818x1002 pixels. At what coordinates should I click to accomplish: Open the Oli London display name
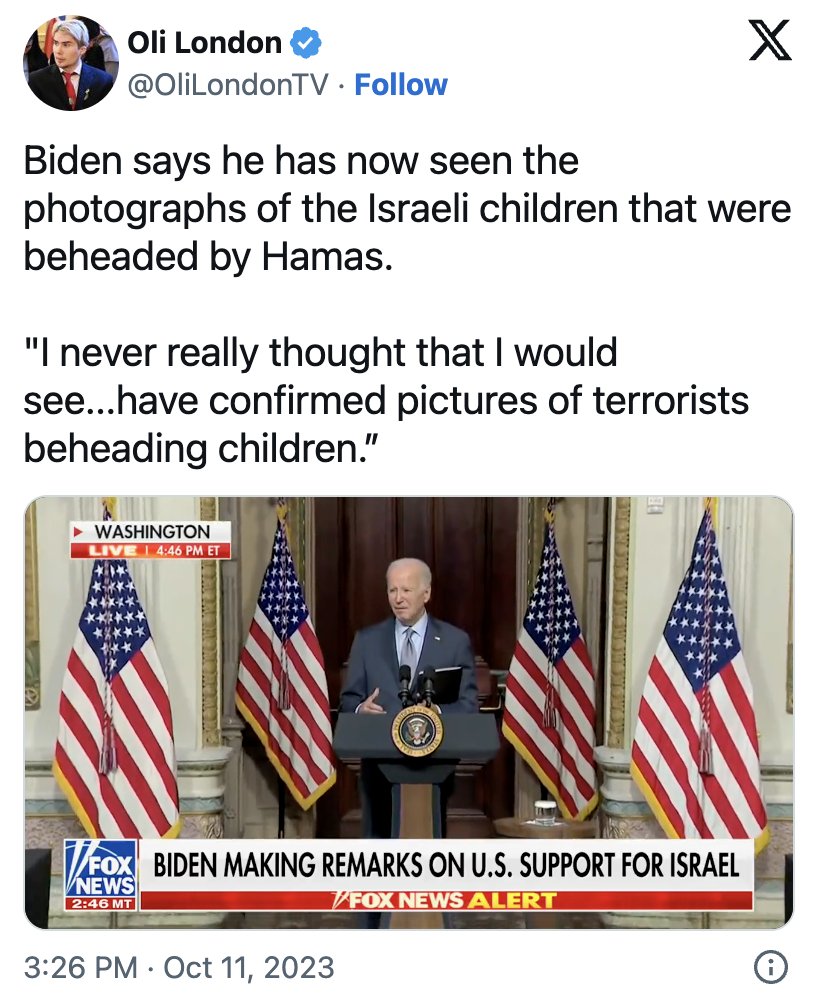(204, 43)
